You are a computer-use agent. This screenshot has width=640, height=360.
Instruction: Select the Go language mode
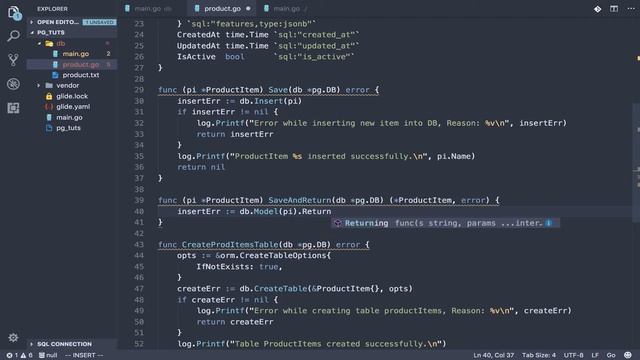point(611,355)
